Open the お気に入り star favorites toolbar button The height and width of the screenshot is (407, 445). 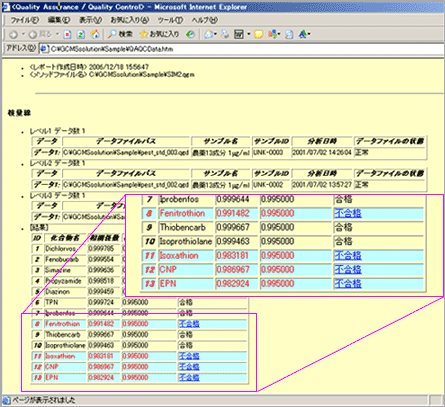[x=159, y=34]
